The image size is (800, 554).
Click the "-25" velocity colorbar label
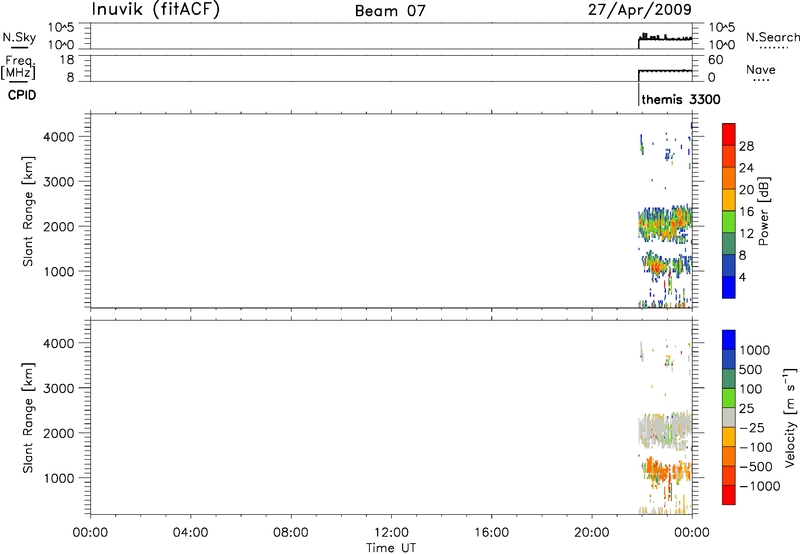751,428
